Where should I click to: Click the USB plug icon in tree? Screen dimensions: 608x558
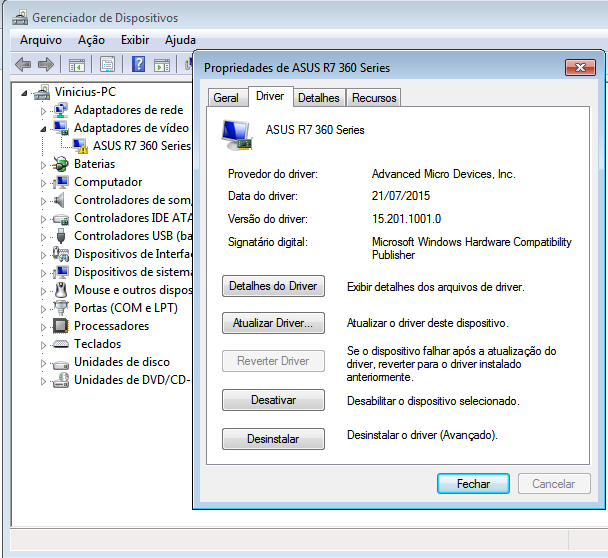click(x=61, y=236)
